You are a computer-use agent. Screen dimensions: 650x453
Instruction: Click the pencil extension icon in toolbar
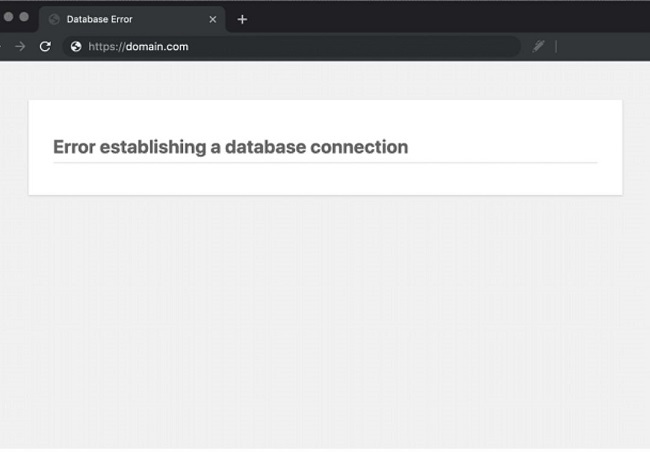tap(538, 46)
